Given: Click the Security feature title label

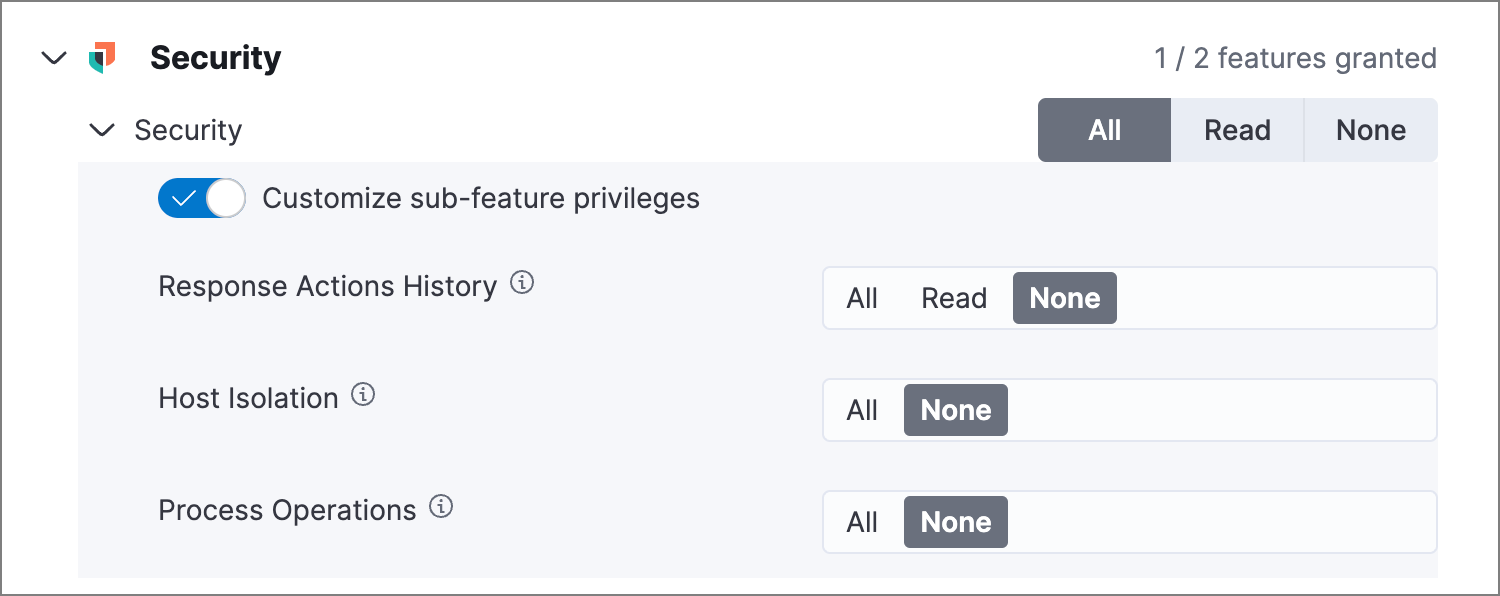Looking at the screenshot, I should tap(216, 57).
